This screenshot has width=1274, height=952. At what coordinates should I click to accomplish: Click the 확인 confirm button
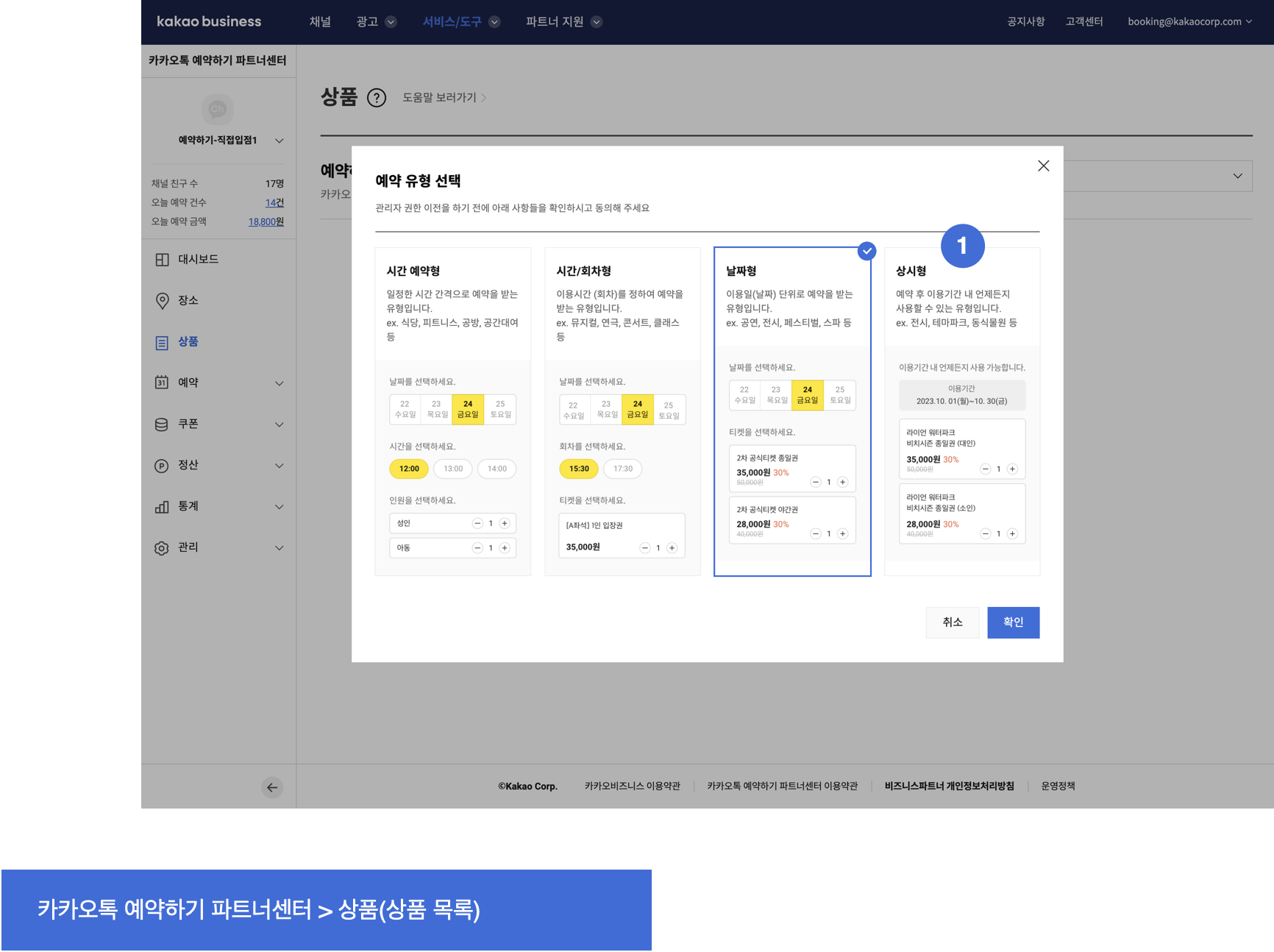[x=1013, y=622]
